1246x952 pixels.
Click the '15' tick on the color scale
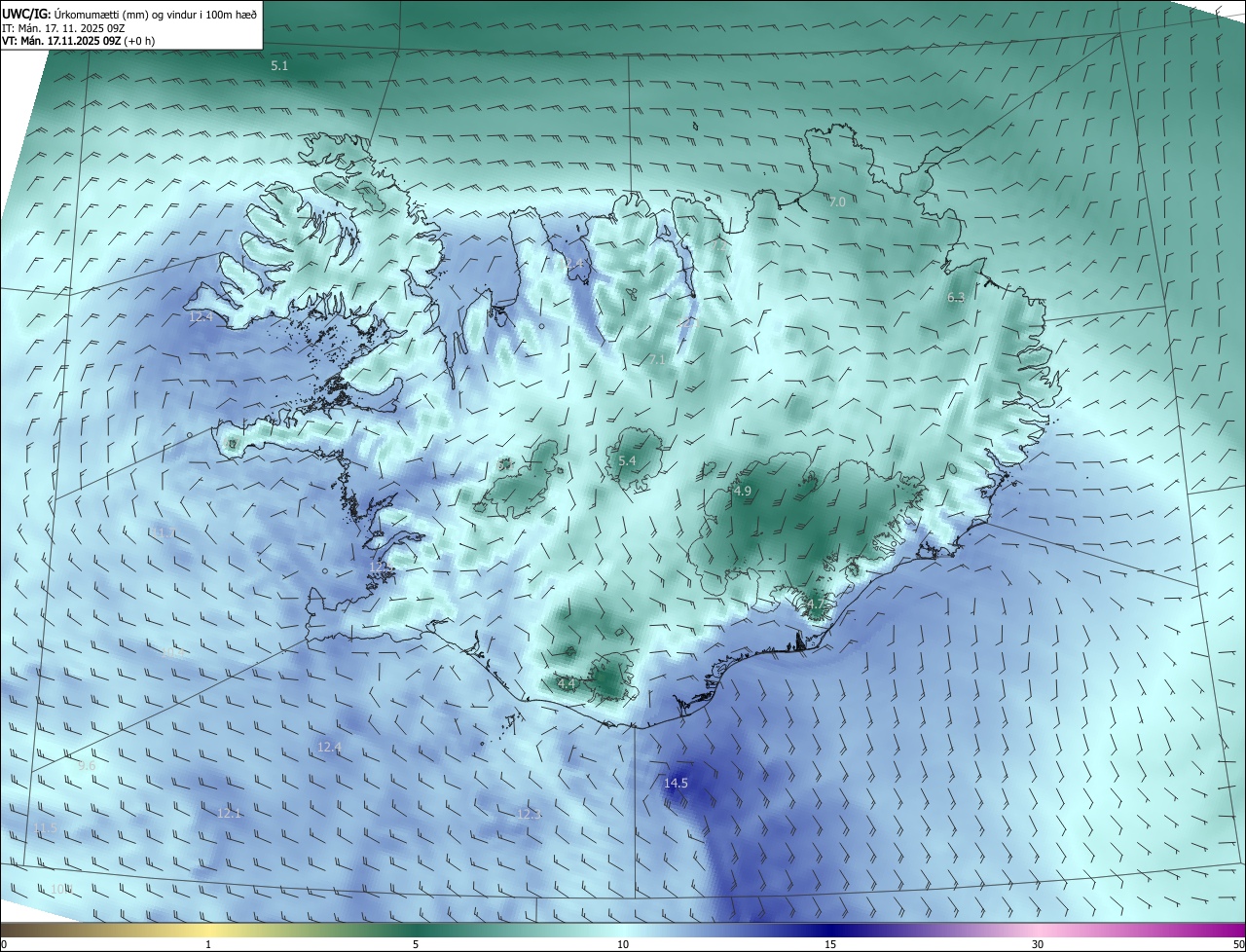point(830,944)
